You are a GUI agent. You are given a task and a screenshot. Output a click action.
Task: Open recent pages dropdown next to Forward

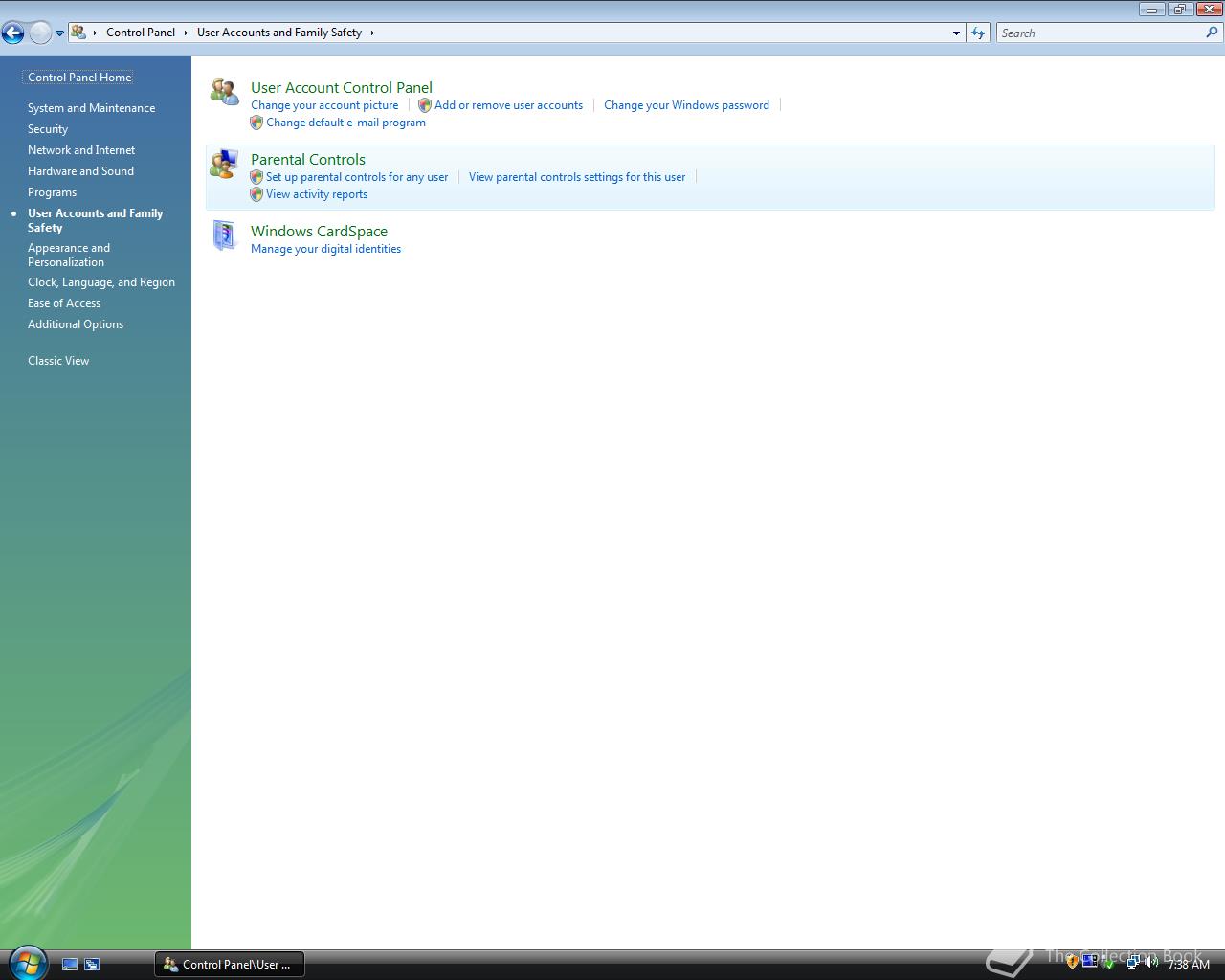59,33
